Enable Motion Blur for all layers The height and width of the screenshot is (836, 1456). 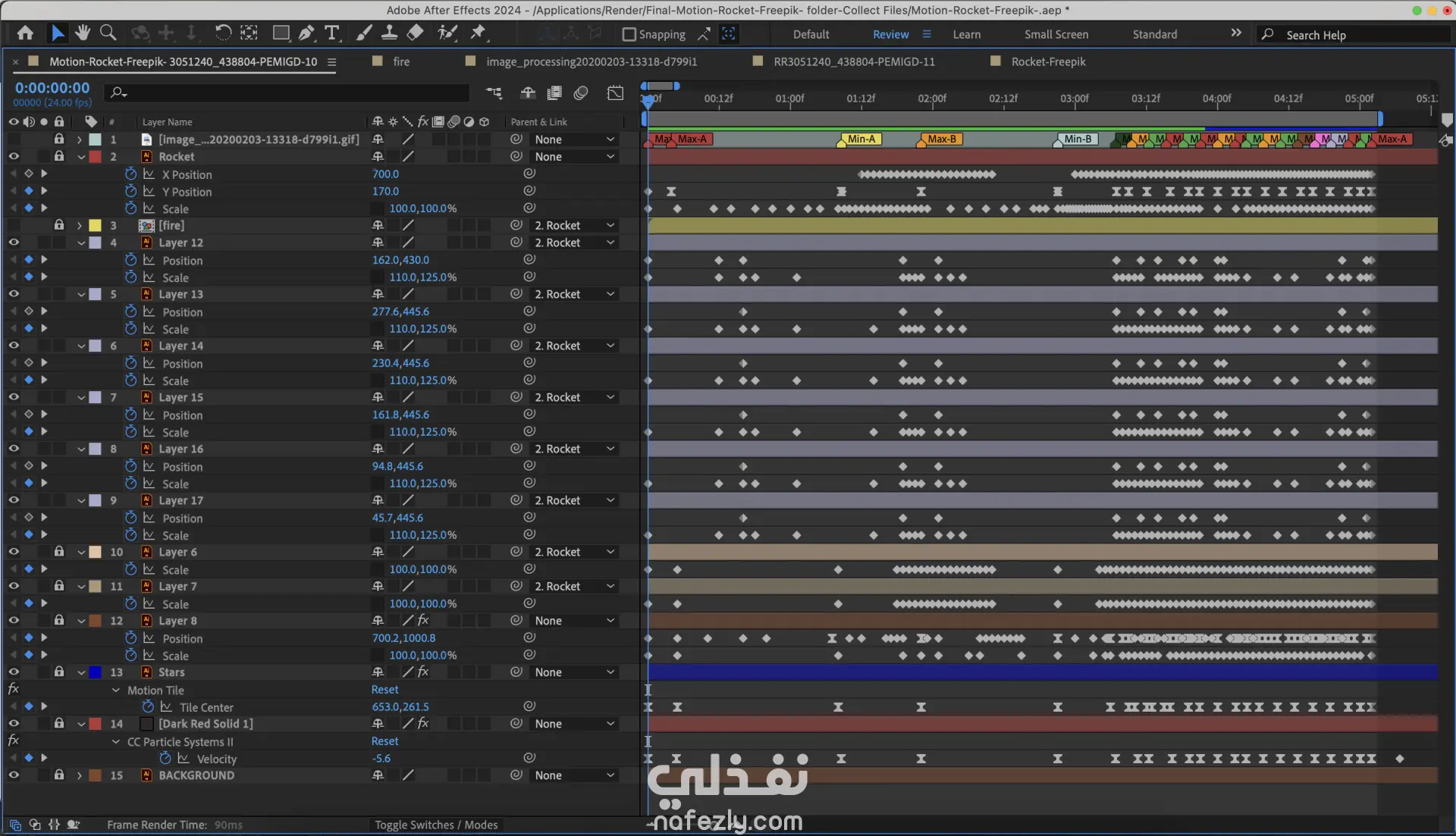(x=581, y=92)
